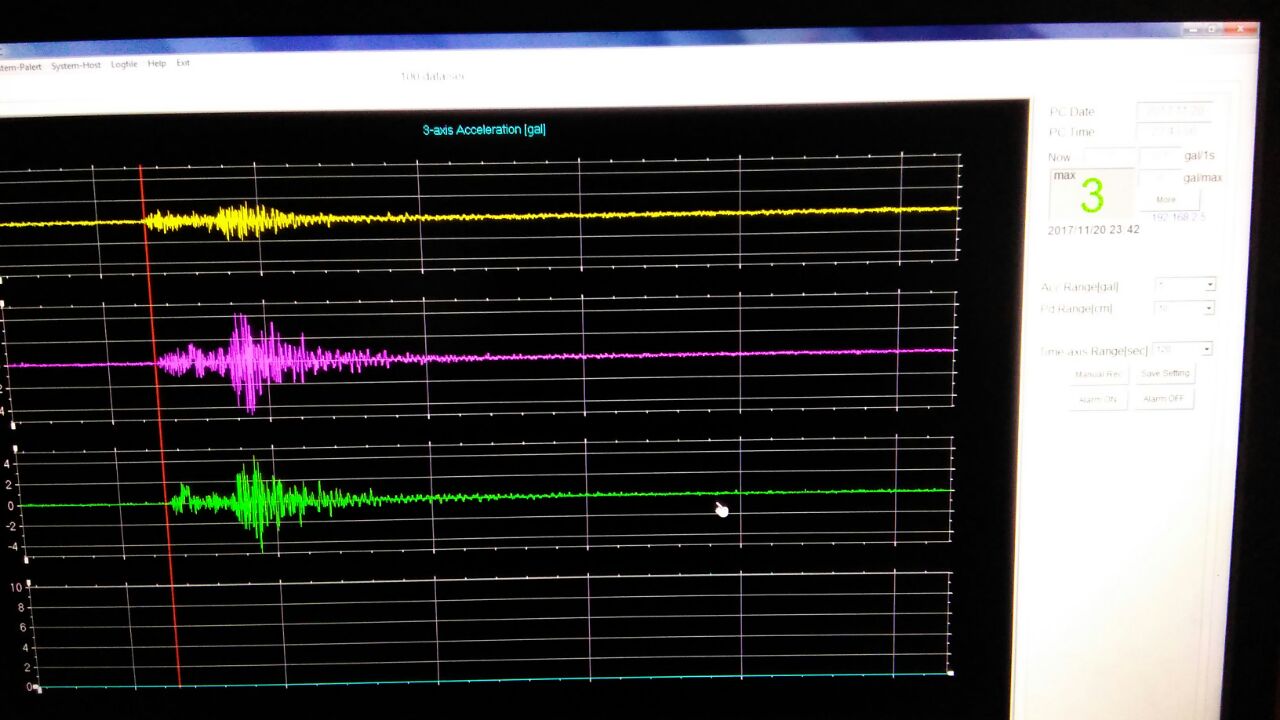
Task: Expand the Pd Range[cm] dropdown
Action: point(1208,308)
